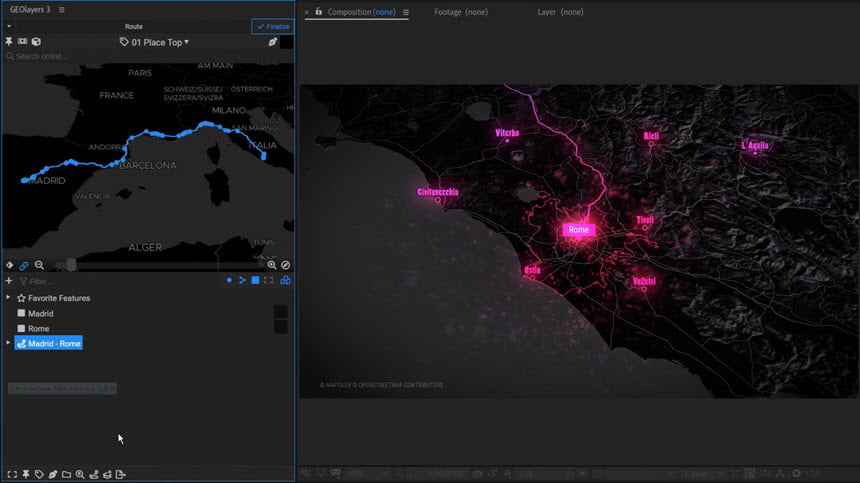Viewport: 860px width, 483px height.
Task: Switch to the Footage (none) tab
Action: pos(461,12)
